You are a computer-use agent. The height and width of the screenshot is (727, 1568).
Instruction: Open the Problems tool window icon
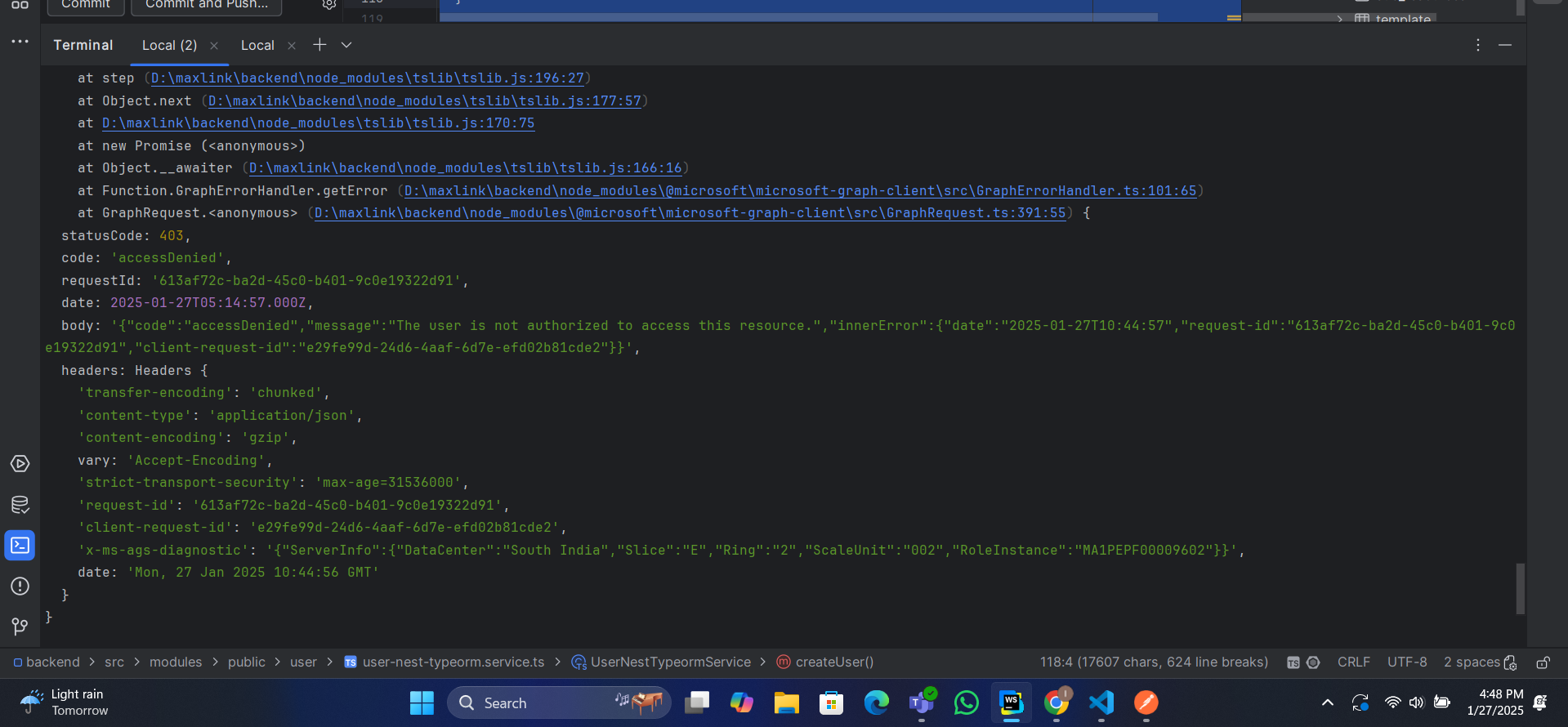click(x=20, y=587)
